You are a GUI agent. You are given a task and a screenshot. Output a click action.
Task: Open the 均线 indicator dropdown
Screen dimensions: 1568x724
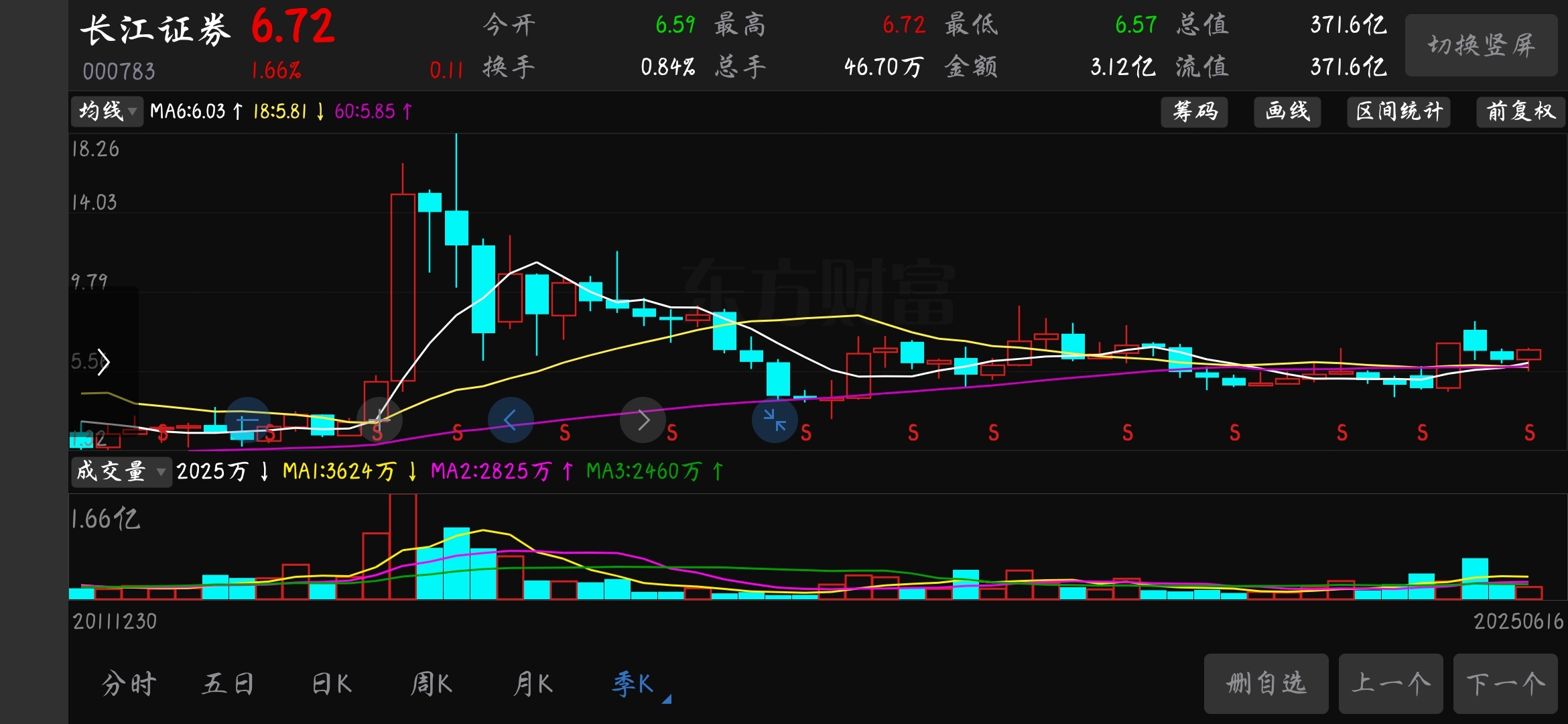coord(107,111)
